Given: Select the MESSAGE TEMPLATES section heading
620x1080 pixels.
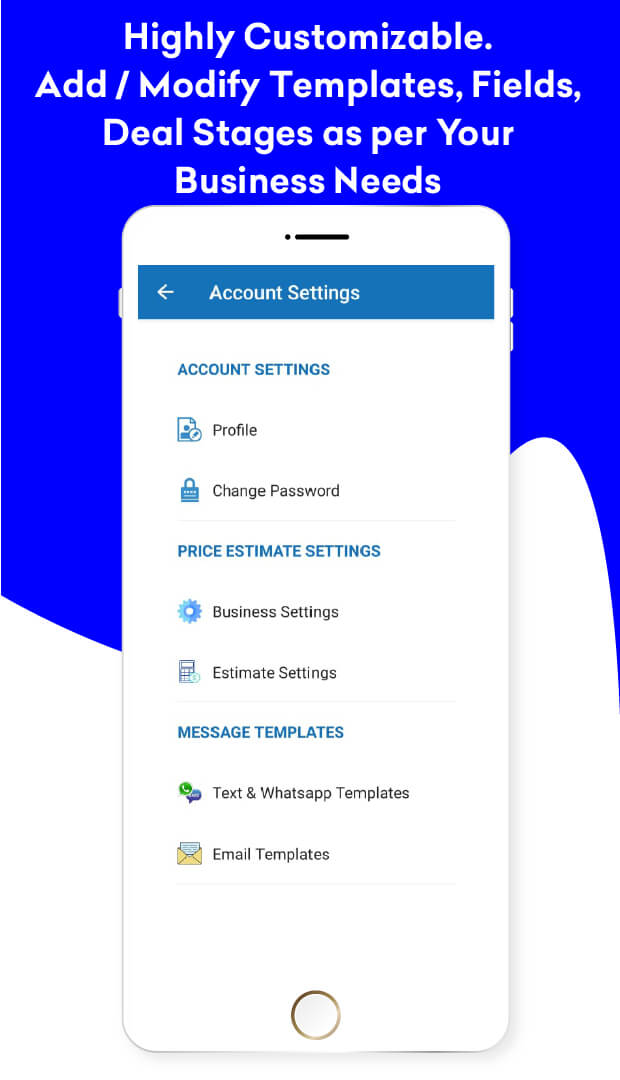Looking at the screenshot, I should pos(260,732).
